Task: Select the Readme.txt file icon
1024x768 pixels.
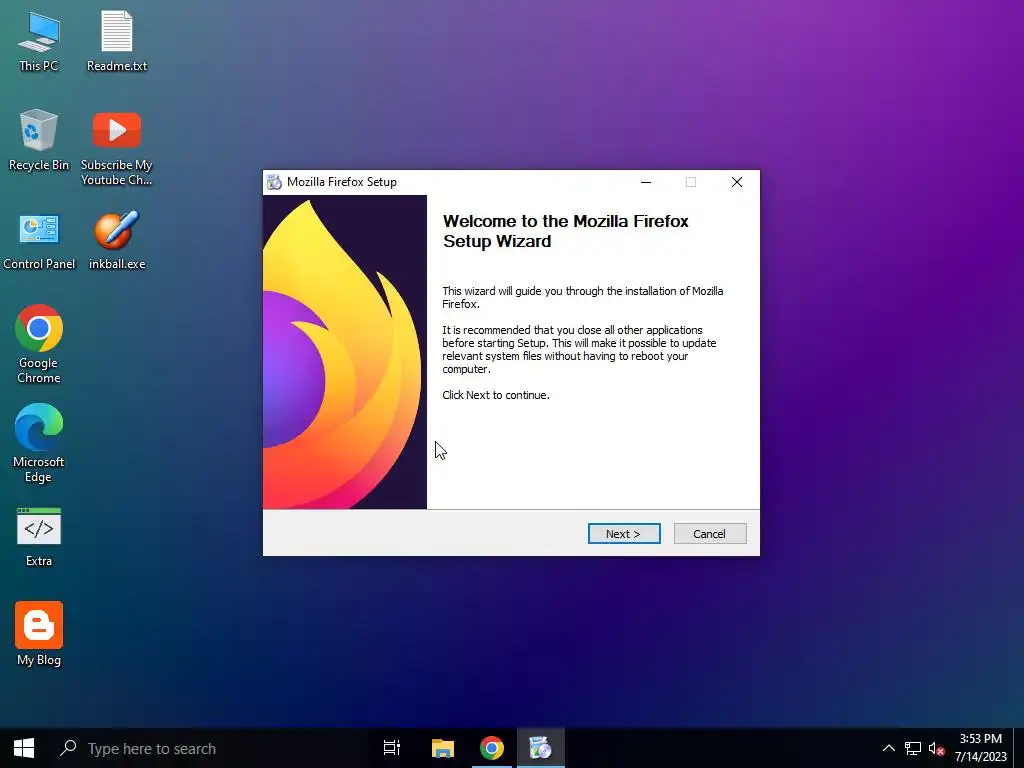Action: tap(117, 41)
